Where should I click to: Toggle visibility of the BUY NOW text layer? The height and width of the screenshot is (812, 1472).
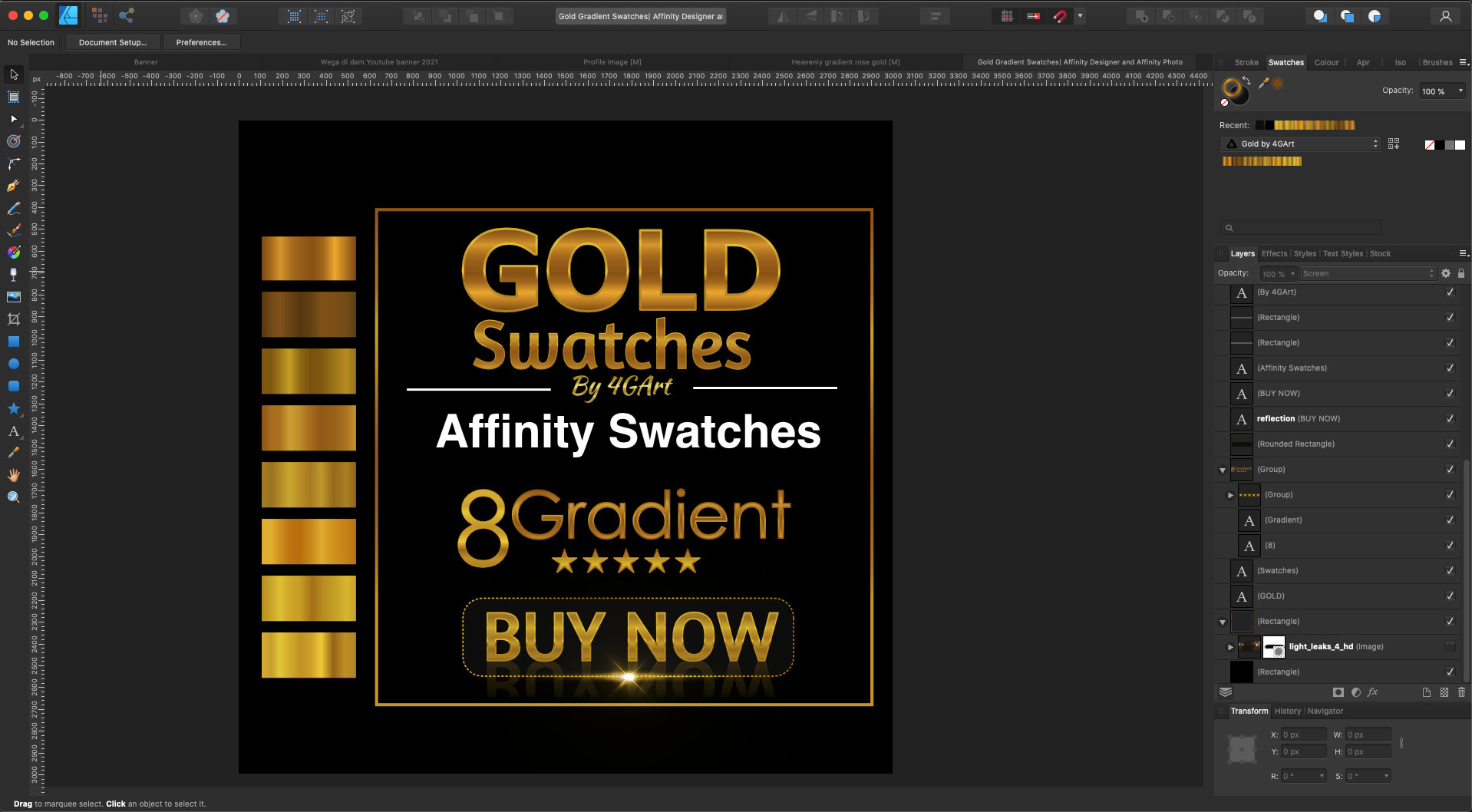coord(1450,393)
